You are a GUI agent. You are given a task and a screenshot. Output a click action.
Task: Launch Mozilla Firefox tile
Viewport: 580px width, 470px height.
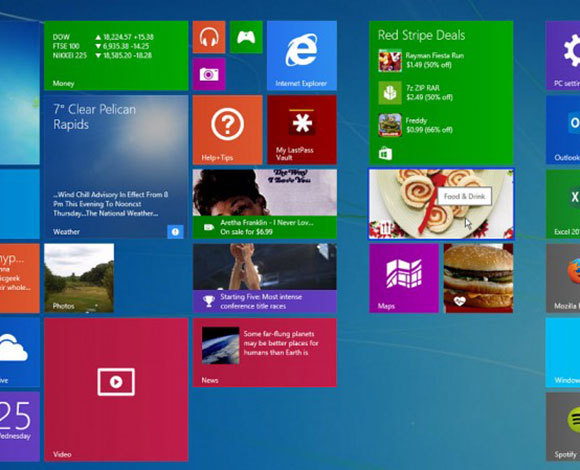(563, 278)
